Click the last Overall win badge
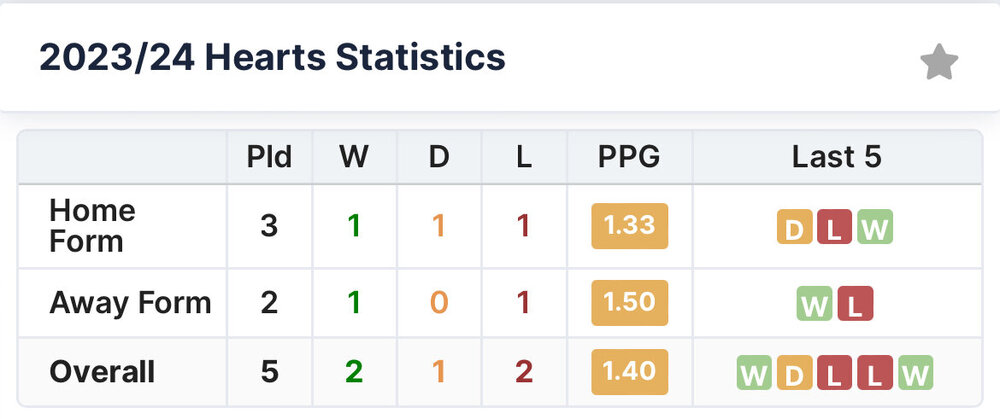Image resolution: width=1000 pixels, height=419 pixels. pyautogui.click(x=915, y=373)
